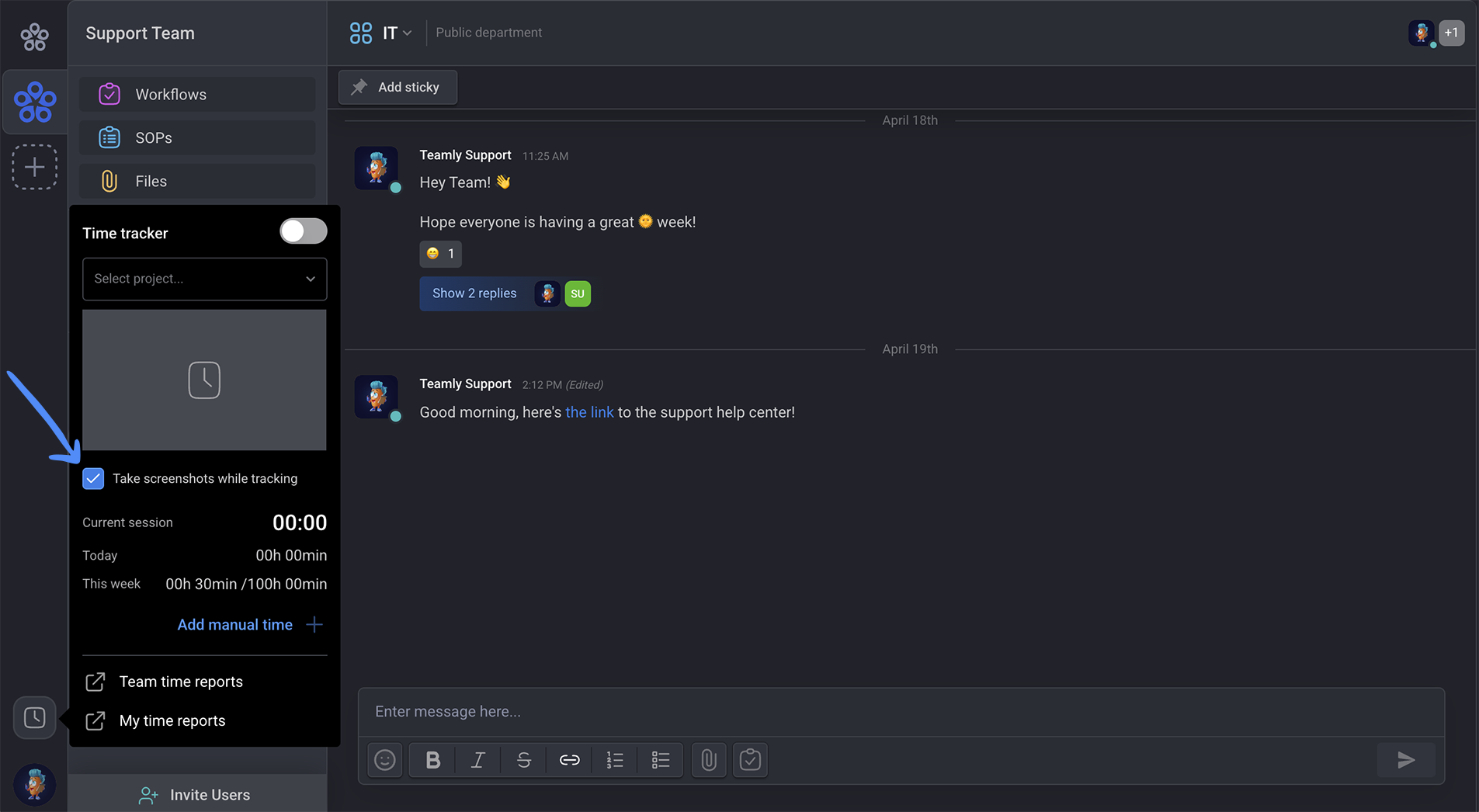Attach a file with paperclip icon
This screenshot has width=1479, height=812.
pyautogui.click(x=708, y=760)
